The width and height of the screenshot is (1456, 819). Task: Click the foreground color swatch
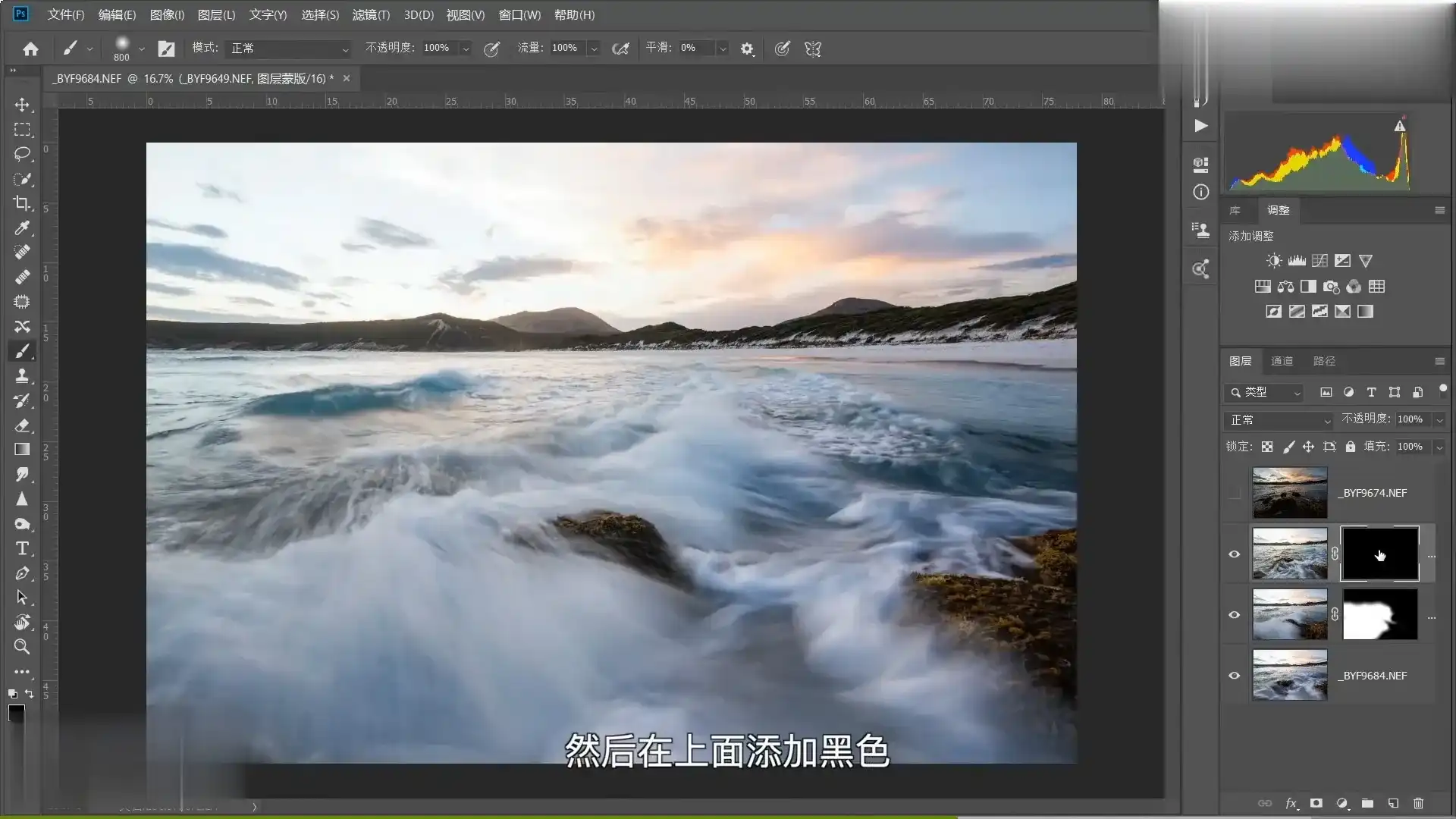pos(16,713)
